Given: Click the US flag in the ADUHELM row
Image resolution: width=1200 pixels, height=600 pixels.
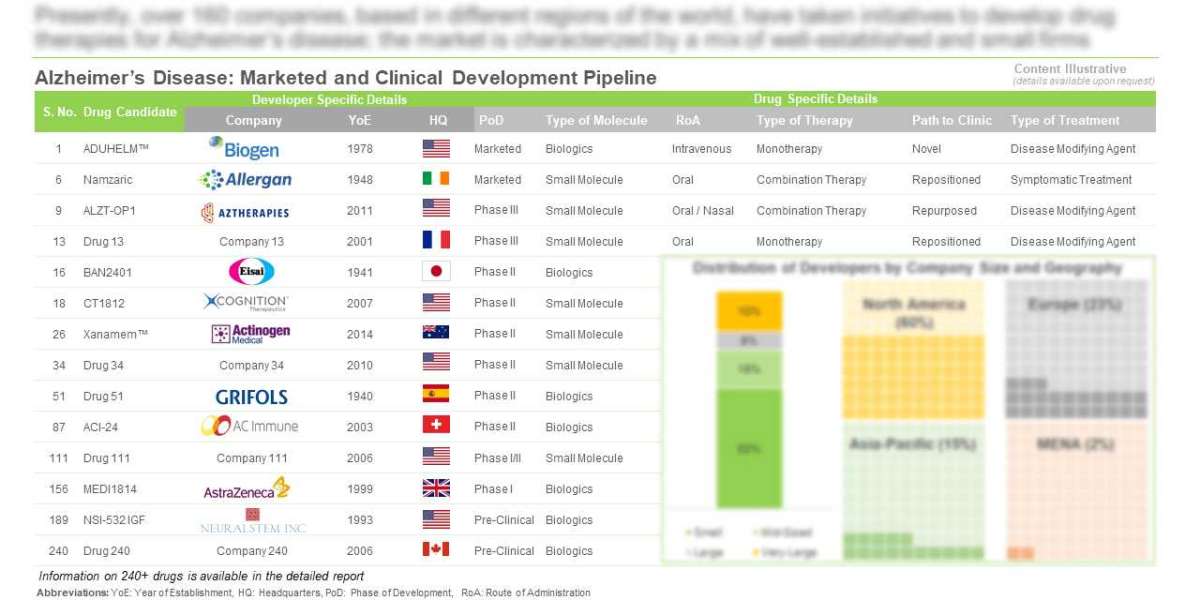Looking at the screenshot, I should click(x=436, y=148).
